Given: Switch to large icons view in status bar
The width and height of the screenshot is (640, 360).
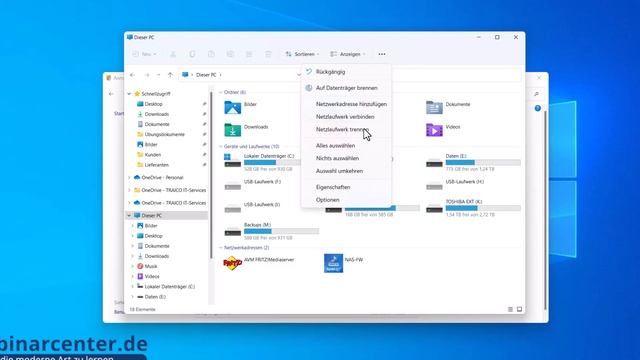Looking at the screenshot, I should (519, 309).
